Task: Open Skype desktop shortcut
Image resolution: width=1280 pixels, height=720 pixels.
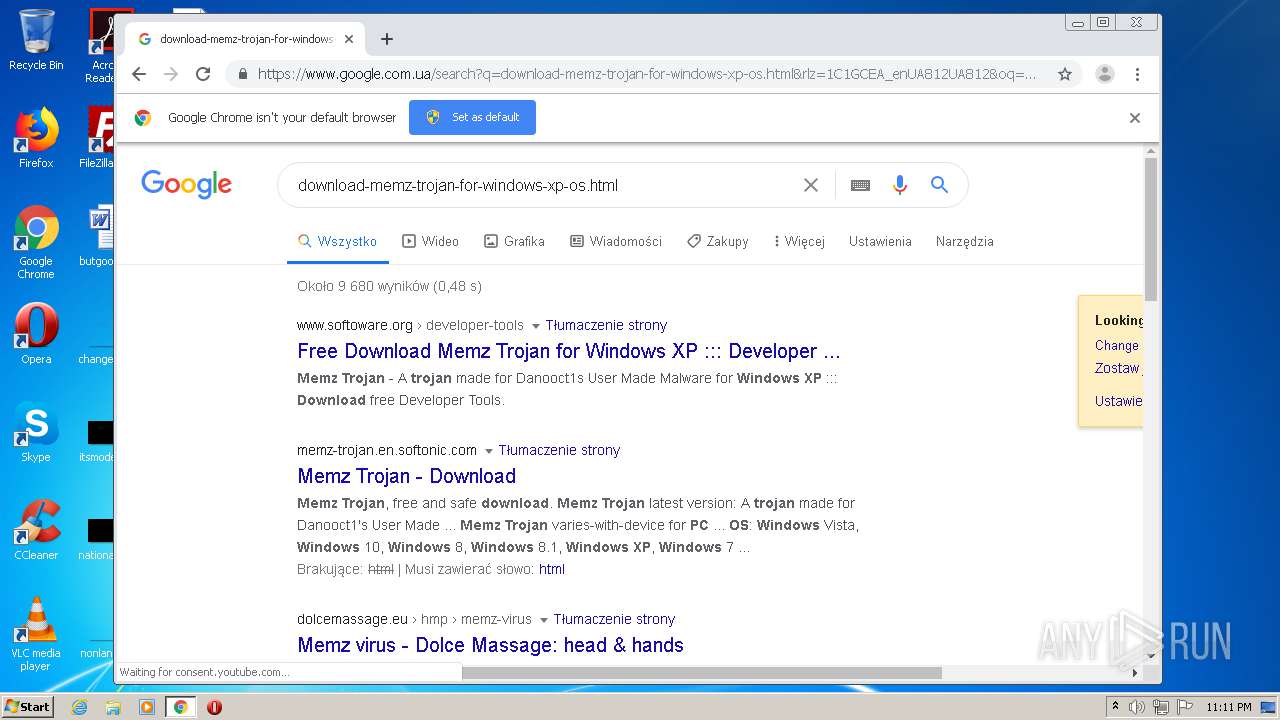Action: click(x=36, y=432)
